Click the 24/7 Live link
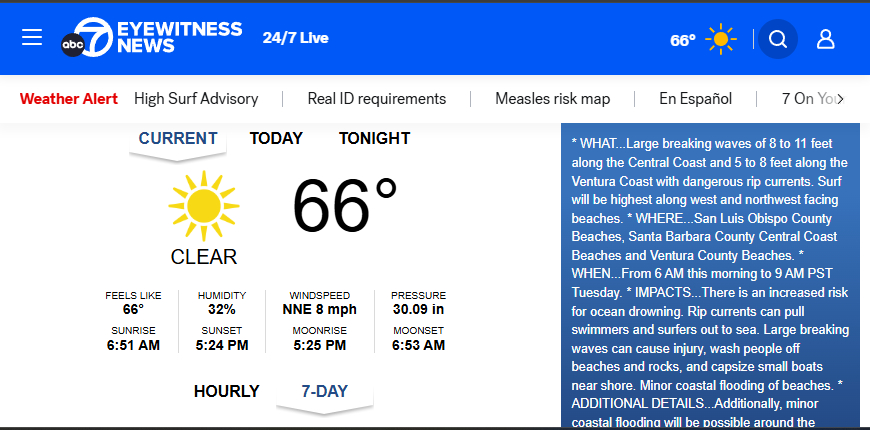The height and width of the screenshot is (430, 870). click(x=295, y=38)
